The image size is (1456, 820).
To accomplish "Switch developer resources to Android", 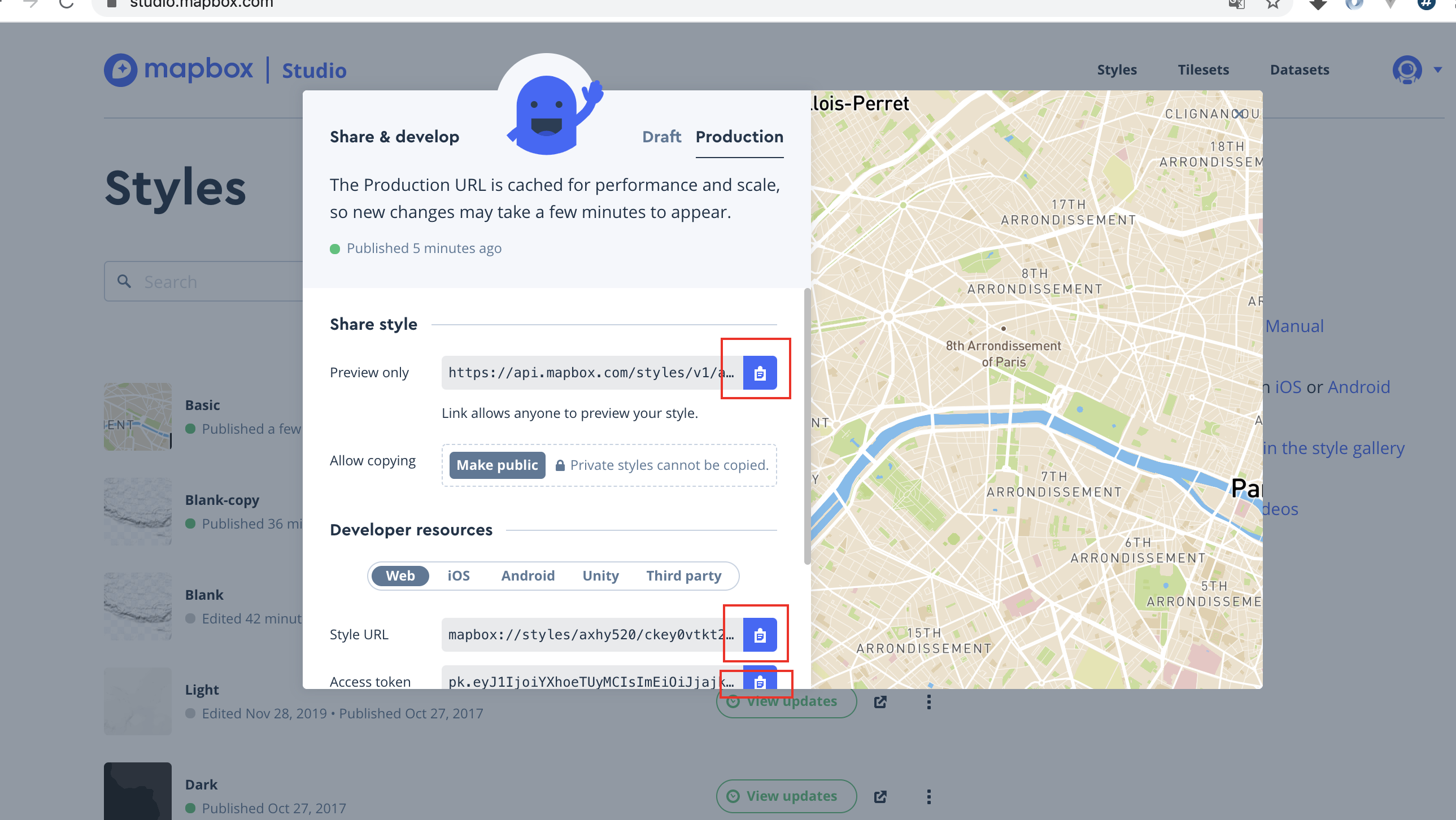I will [x=528, y=575].
